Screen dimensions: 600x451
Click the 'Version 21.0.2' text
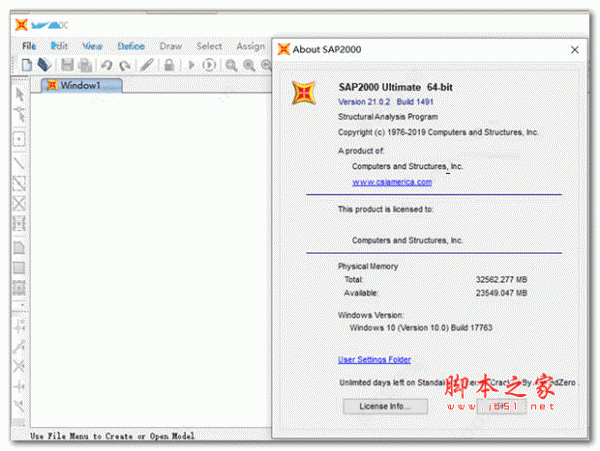pos(364,102)
